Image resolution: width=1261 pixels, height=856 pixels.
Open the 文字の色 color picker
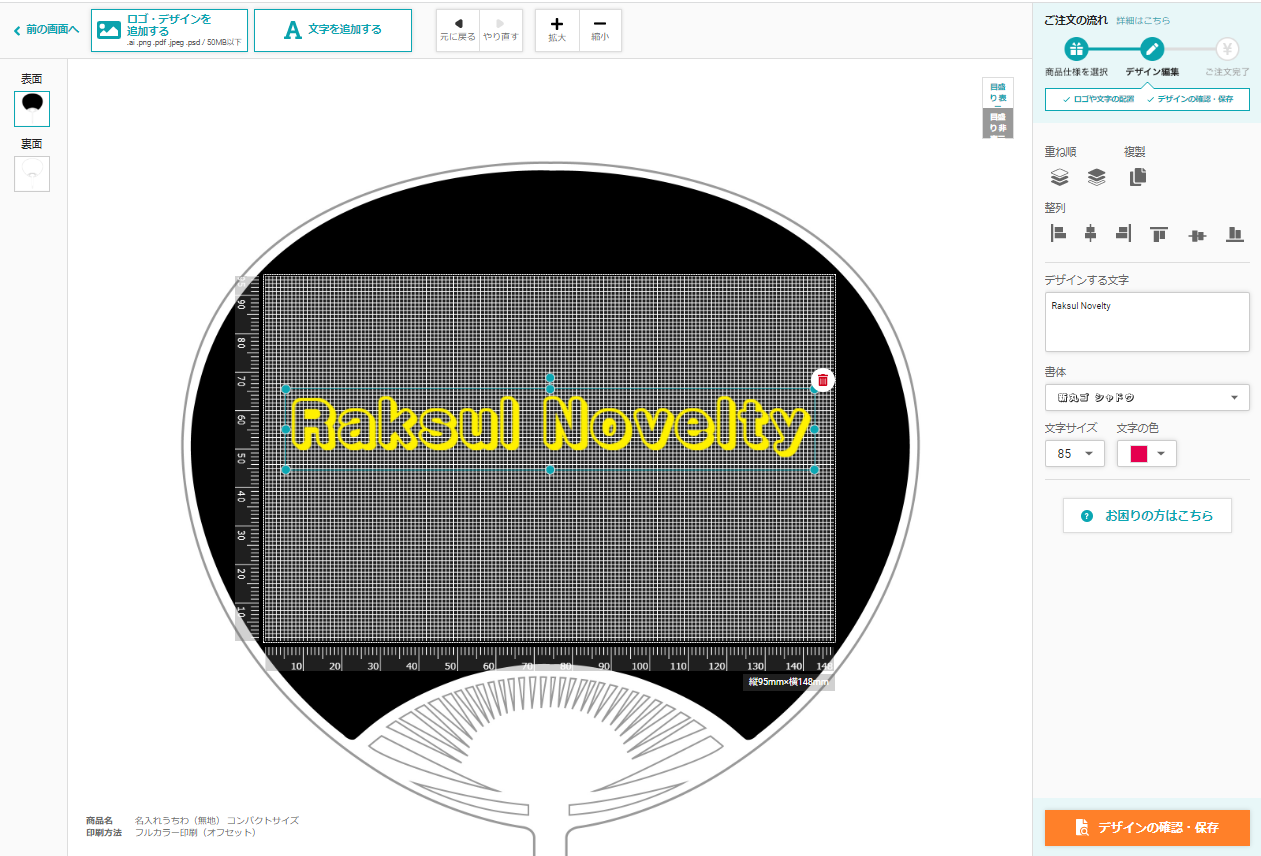(1147, 453)
